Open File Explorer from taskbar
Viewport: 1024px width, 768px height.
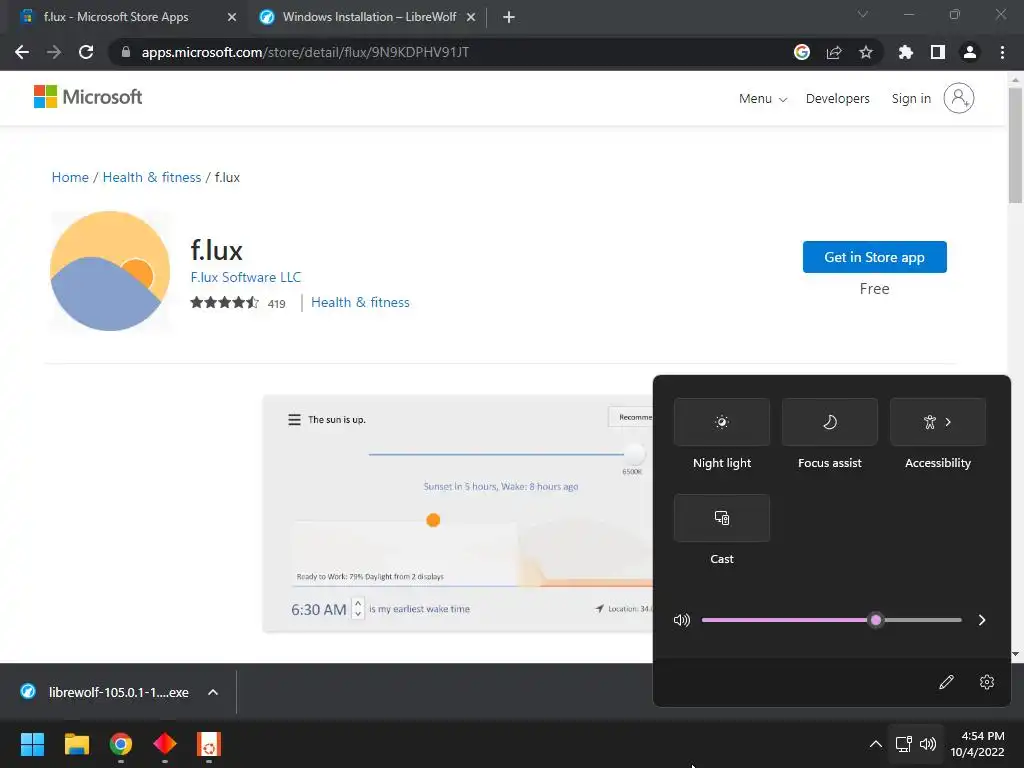[x=76, y=744]
